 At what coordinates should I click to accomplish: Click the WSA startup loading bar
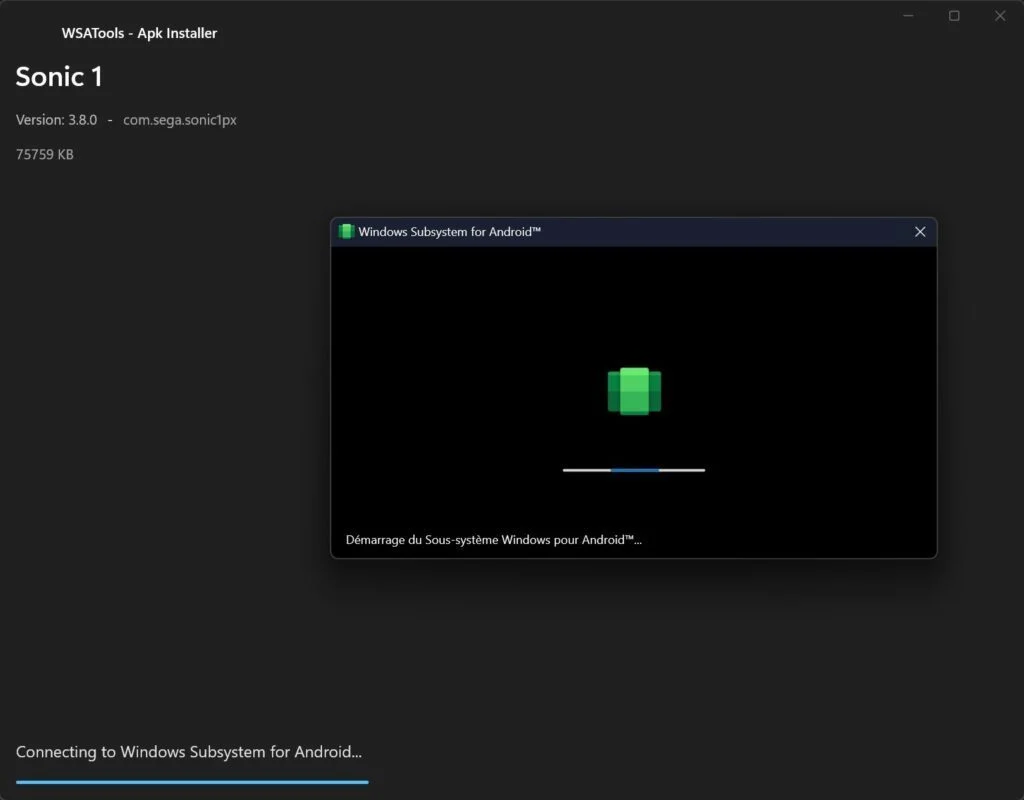coord(633,470)
